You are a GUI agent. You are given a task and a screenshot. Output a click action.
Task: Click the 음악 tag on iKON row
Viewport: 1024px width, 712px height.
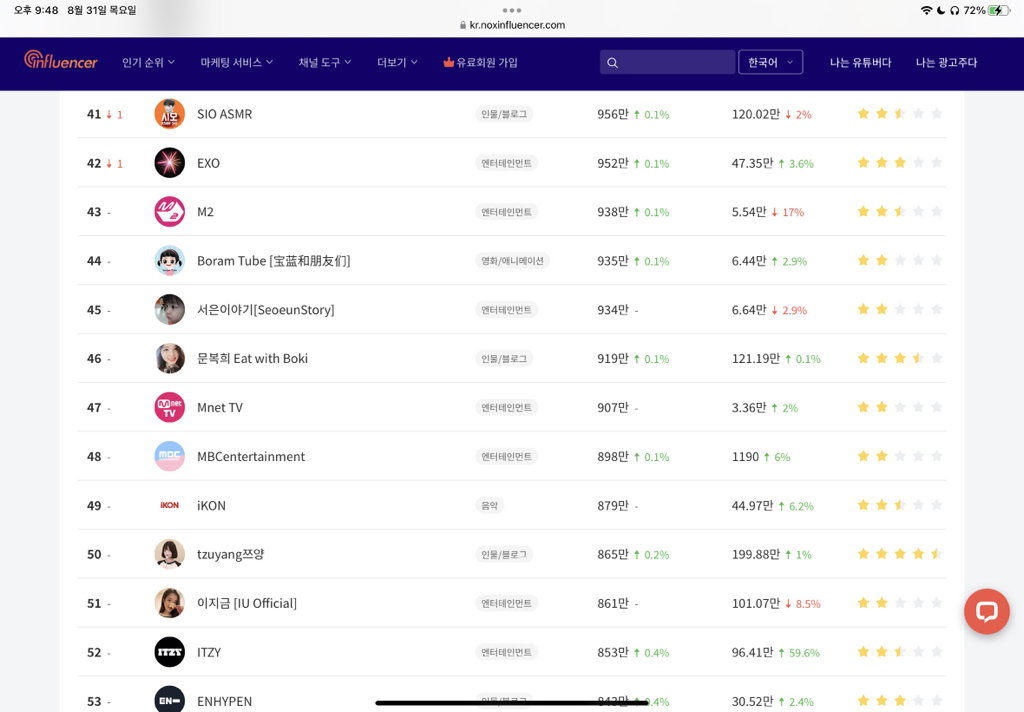pyautogui.click(x=489, y=505)
